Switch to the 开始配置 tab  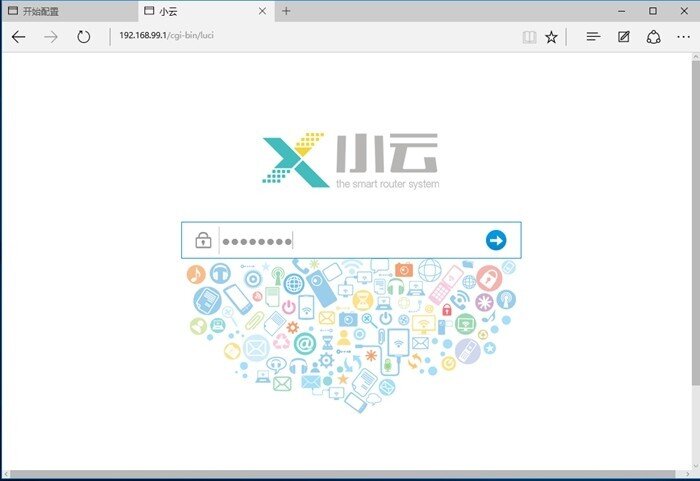pyautogui.click(x=69, y=11)
